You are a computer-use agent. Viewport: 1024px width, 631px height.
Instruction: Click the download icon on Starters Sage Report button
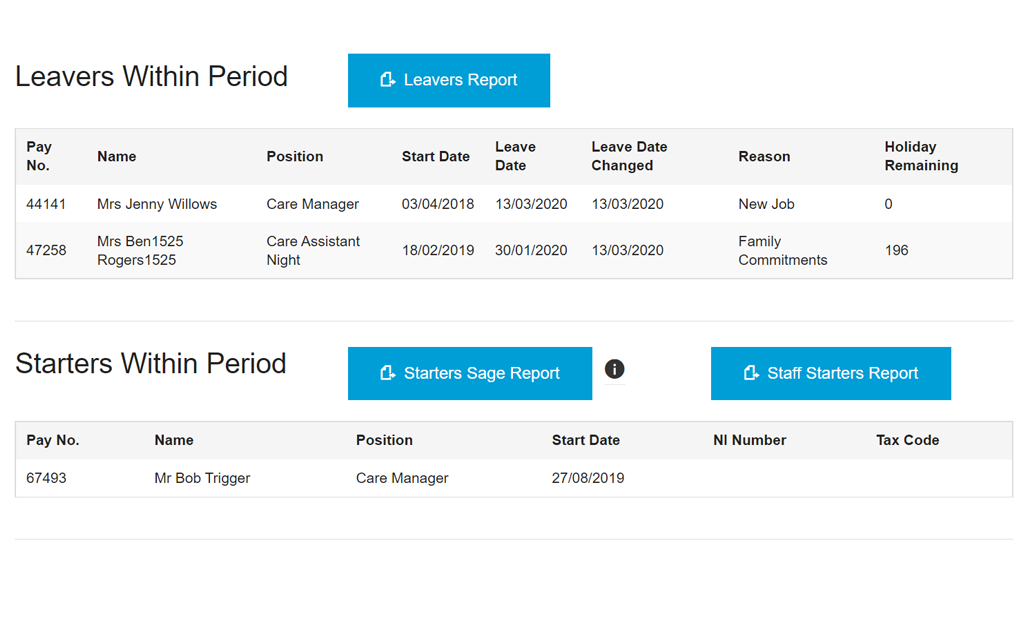387,373
